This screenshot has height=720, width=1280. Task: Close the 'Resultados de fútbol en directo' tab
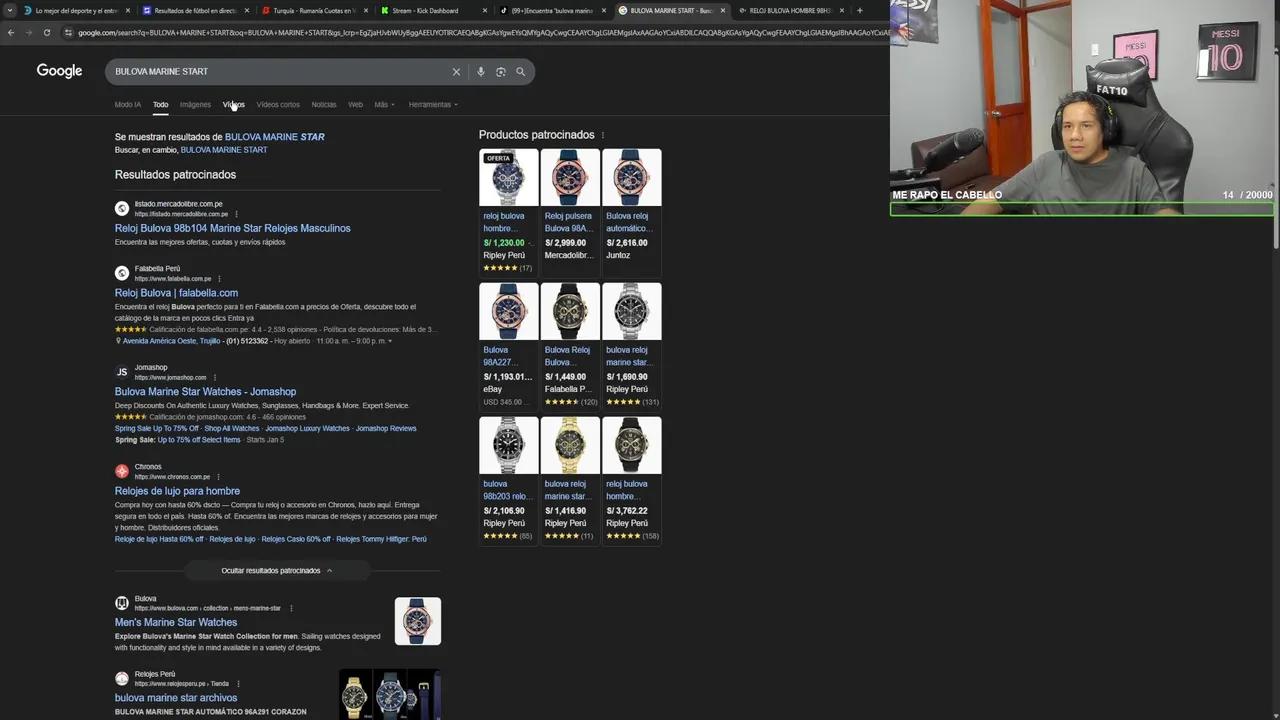(x=247, y=11)
